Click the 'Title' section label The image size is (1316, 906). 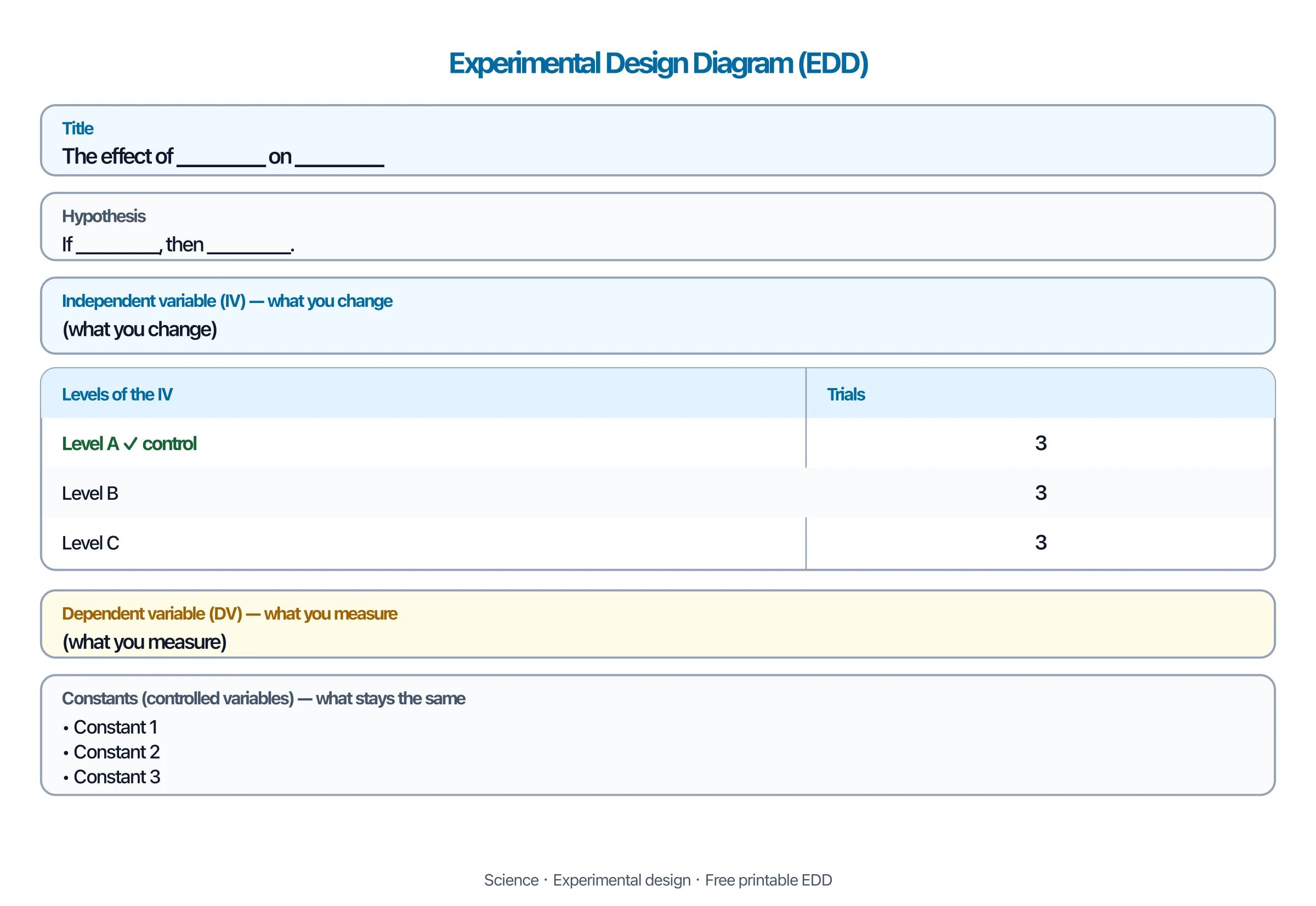(x=77, y=128)
